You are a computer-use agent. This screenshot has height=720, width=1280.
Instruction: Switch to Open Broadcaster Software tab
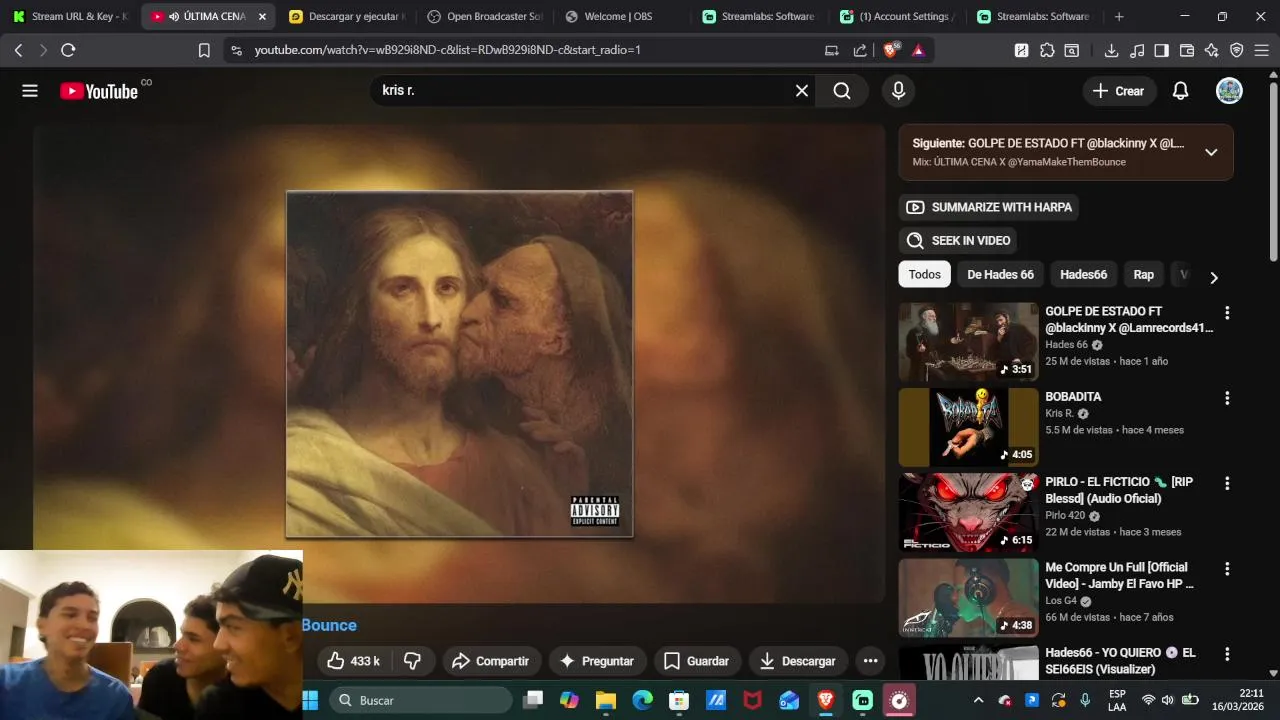[x=484, y=17]
